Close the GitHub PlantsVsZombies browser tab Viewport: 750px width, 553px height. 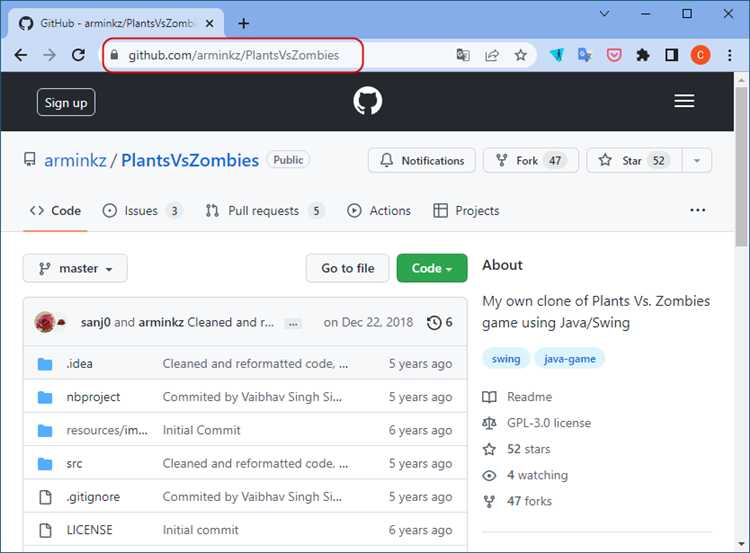[210, 23]
